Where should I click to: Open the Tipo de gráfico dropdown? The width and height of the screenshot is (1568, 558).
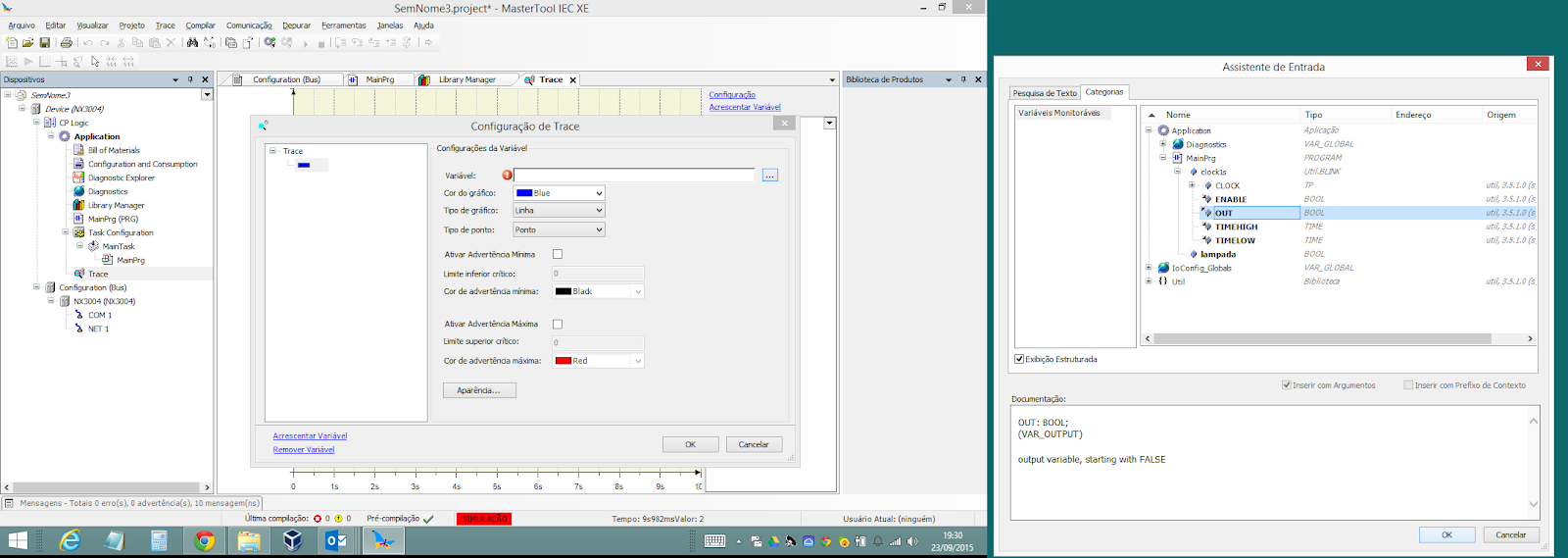pyautogui.click(x=559, y=211)
